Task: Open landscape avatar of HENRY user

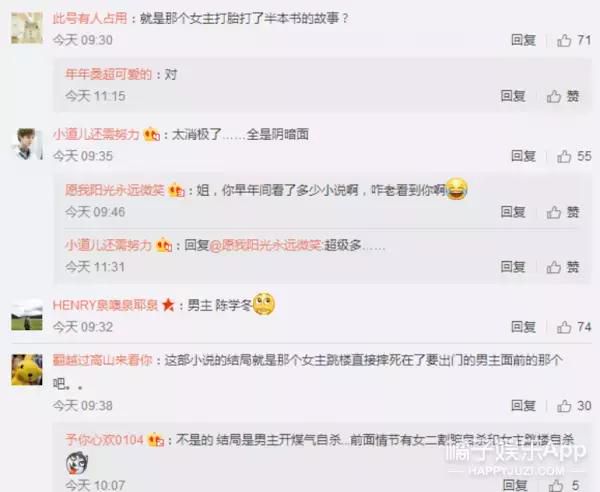Action: point(27,315)
